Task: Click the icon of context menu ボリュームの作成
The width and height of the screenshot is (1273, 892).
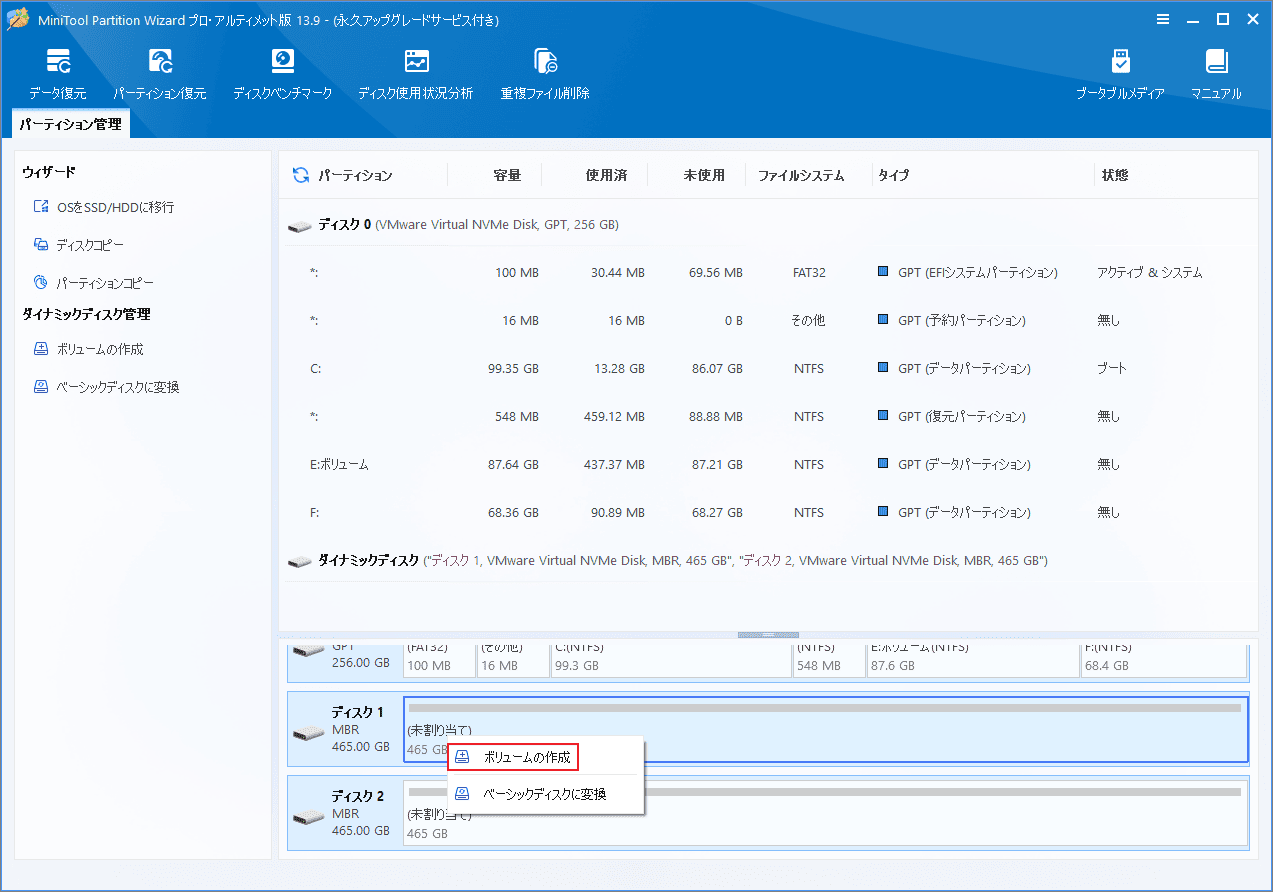Action: [x=462, y=757]
